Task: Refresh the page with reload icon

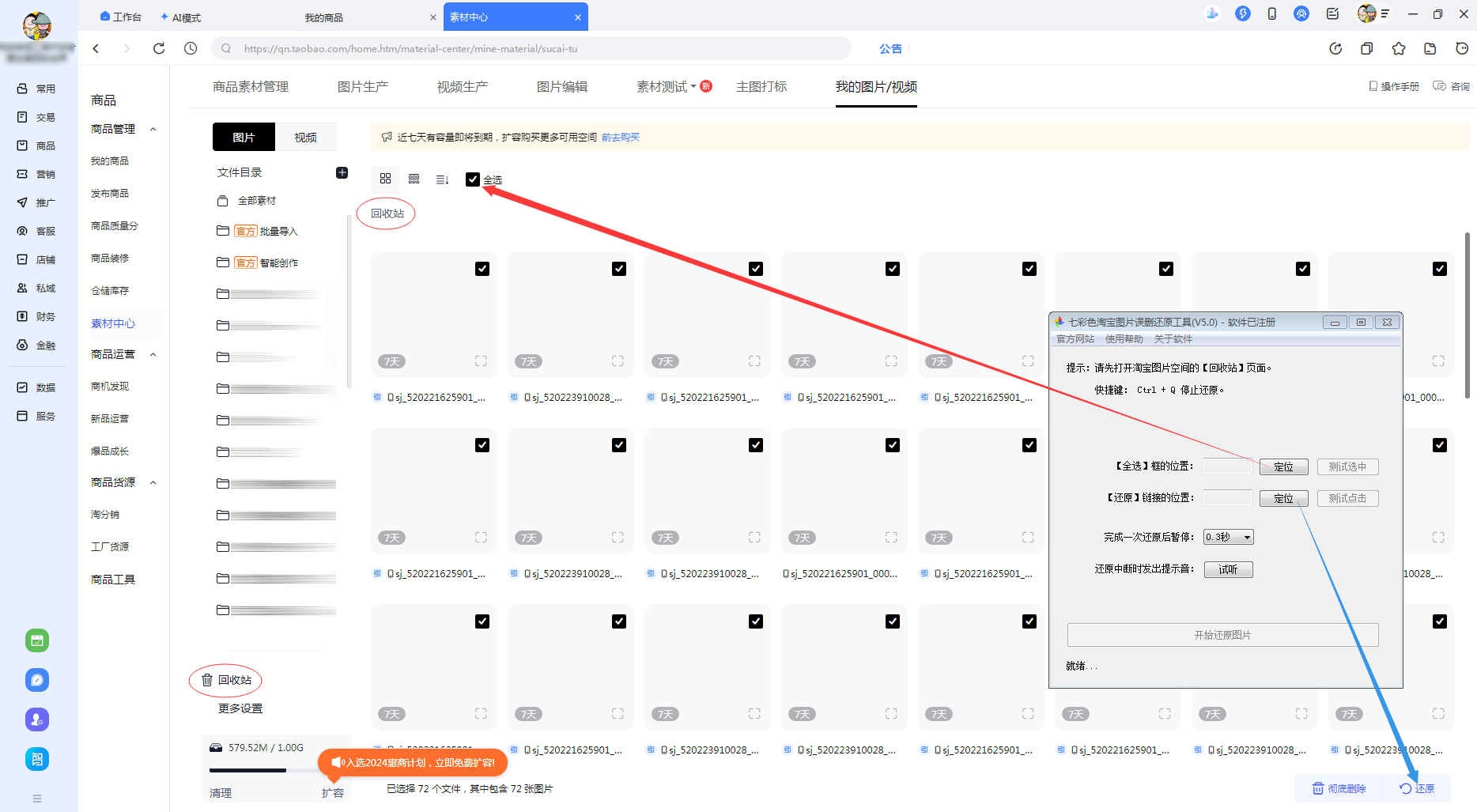Action: pyautogui.click(x=159, y=48)
